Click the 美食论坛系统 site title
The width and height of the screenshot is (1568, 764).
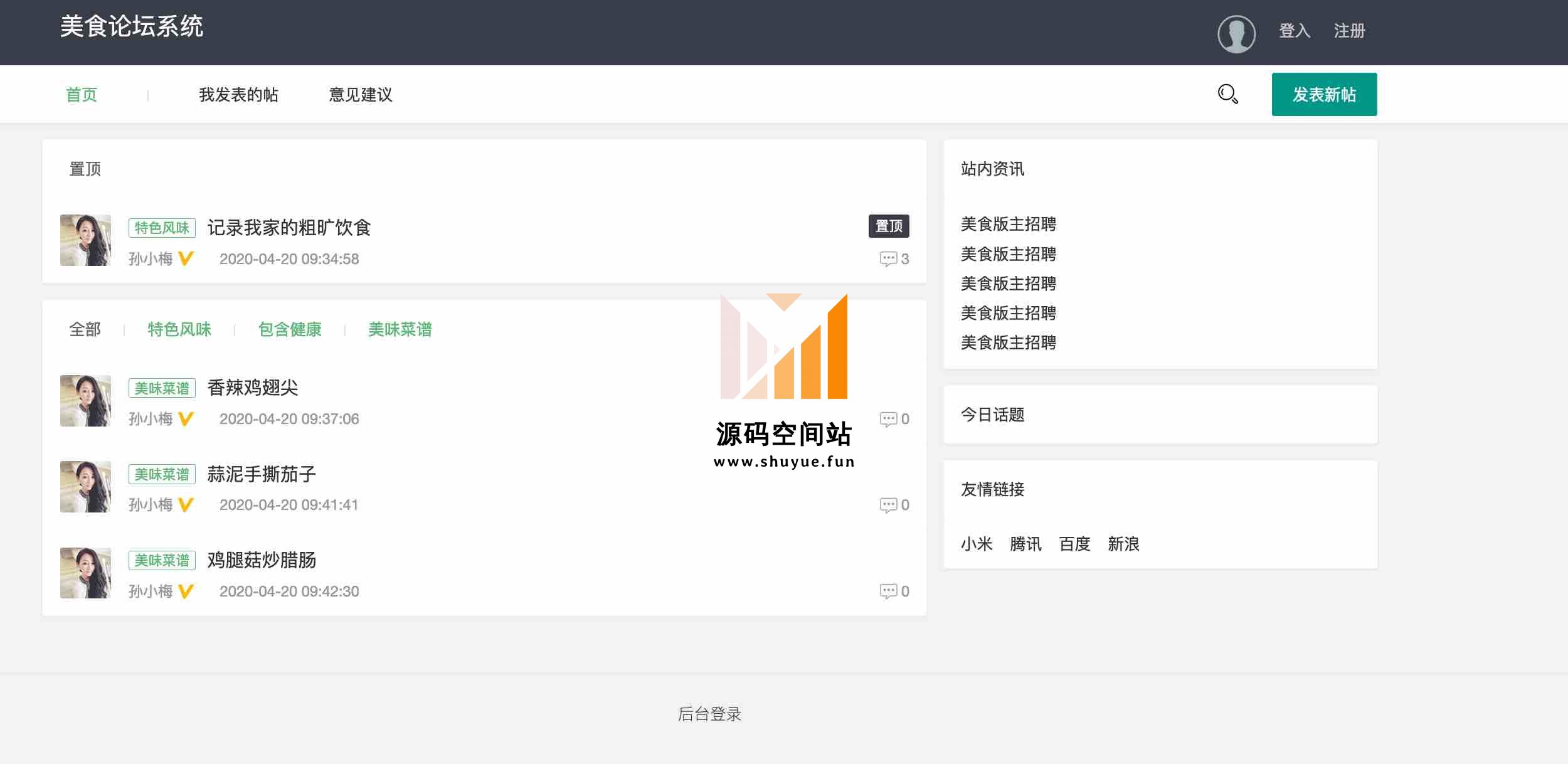tap(132, 26)
